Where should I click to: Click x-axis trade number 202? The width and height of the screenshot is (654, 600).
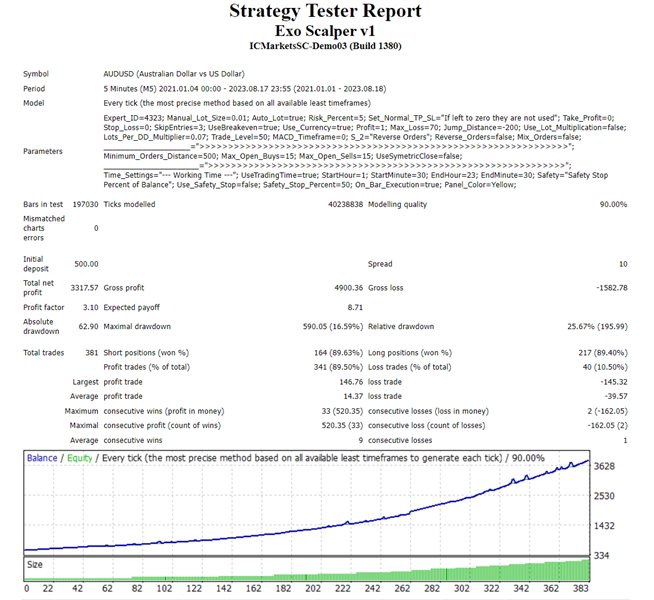tap(313, 588)
